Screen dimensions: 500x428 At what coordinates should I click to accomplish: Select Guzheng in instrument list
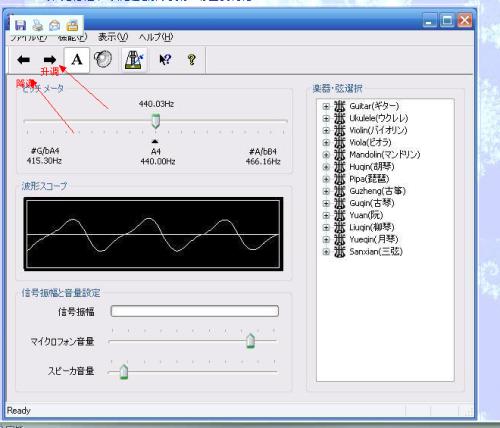coord(377,191)
